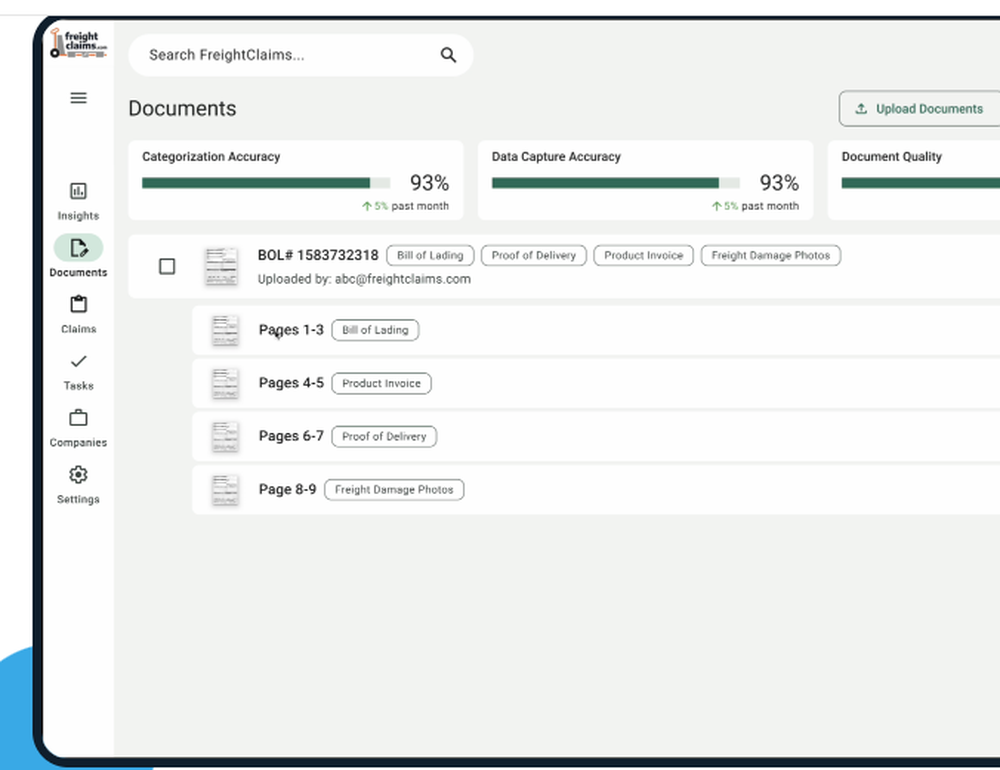Screen dimensions: 1000x770
Task: Click the search magnifier icon
Action: tap(448, 56)
